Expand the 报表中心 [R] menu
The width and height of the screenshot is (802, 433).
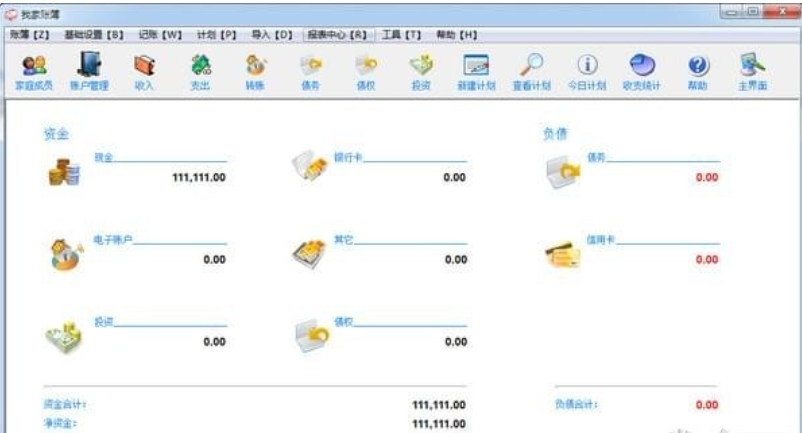tap(337, 35)
